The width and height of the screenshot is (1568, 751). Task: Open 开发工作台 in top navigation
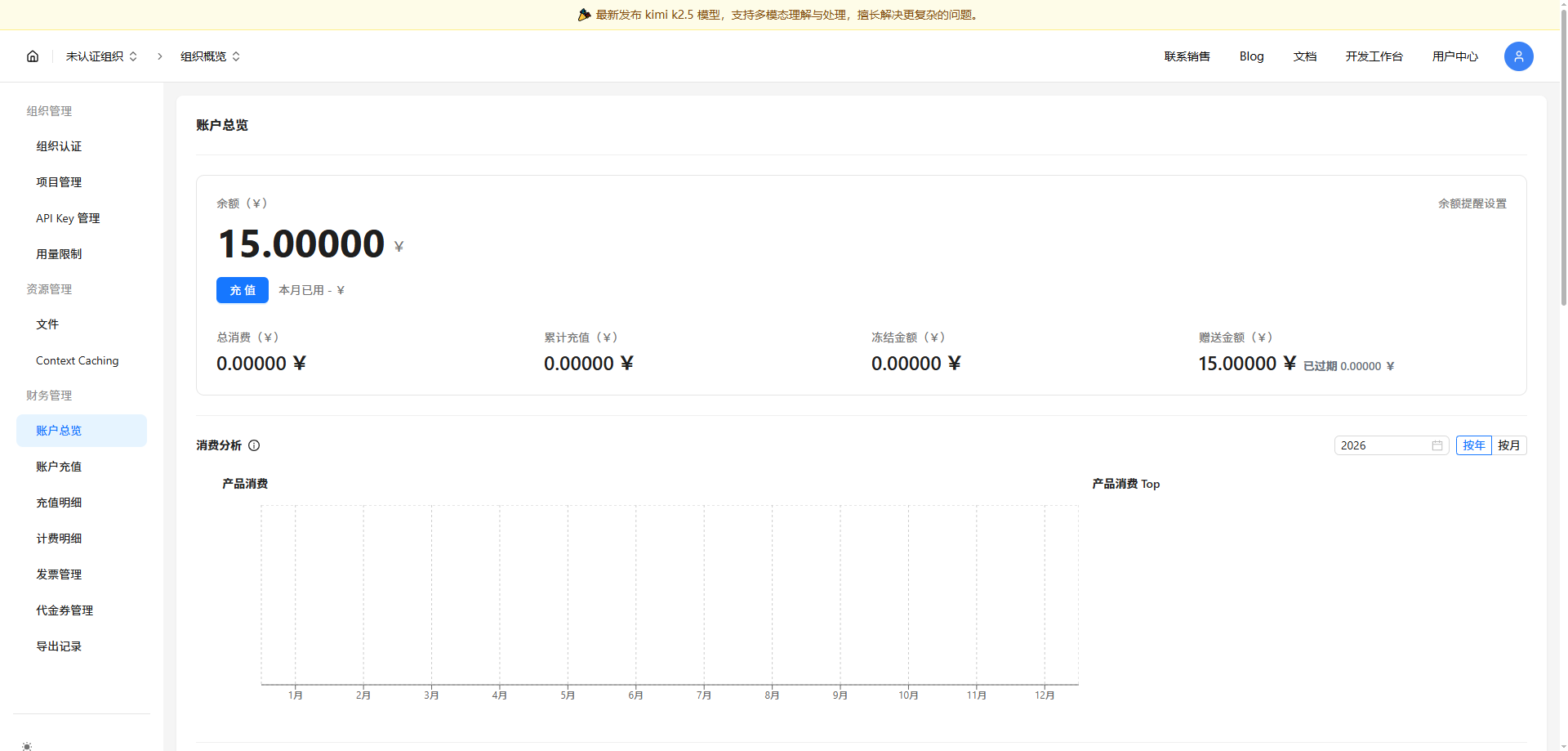coord(1374,56)
